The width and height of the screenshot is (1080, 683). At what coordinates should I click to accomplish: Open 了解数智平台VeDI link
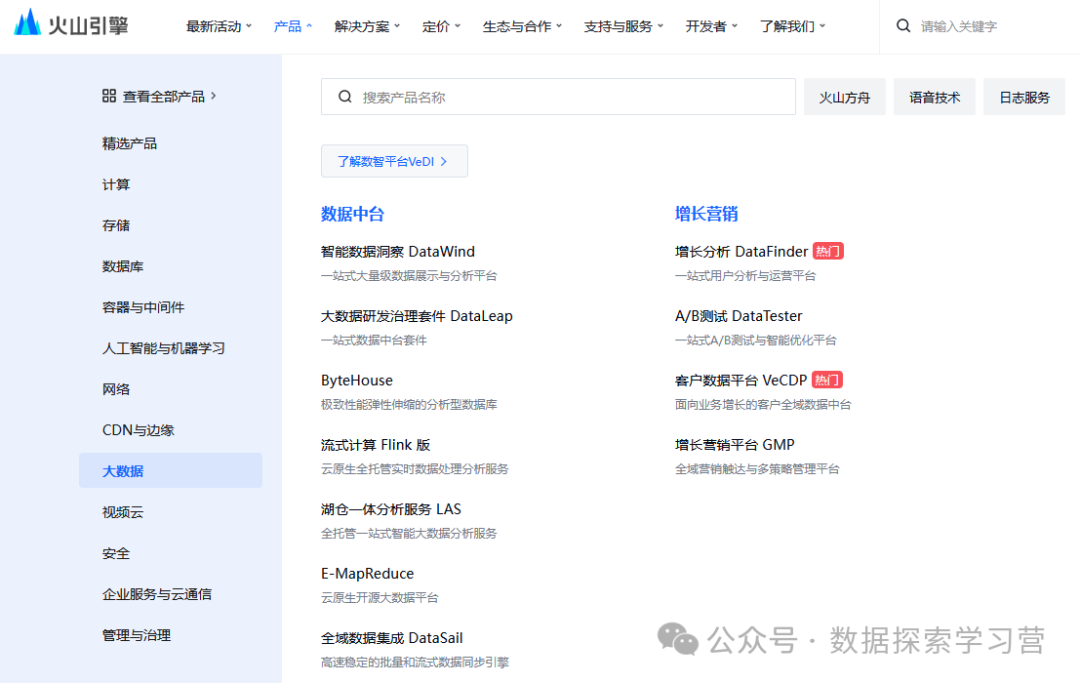393,161
